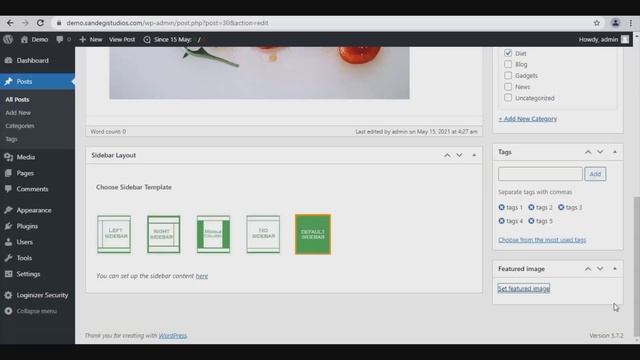Click Choose from the most used tags
640x360 pixels.
542,240
